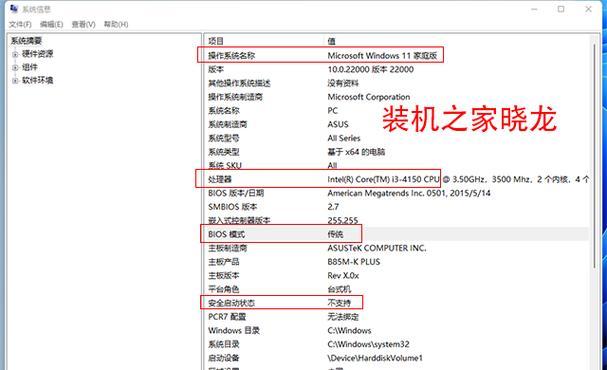
Task: Open the 帮助(H) menu
Action: (116, 24)
